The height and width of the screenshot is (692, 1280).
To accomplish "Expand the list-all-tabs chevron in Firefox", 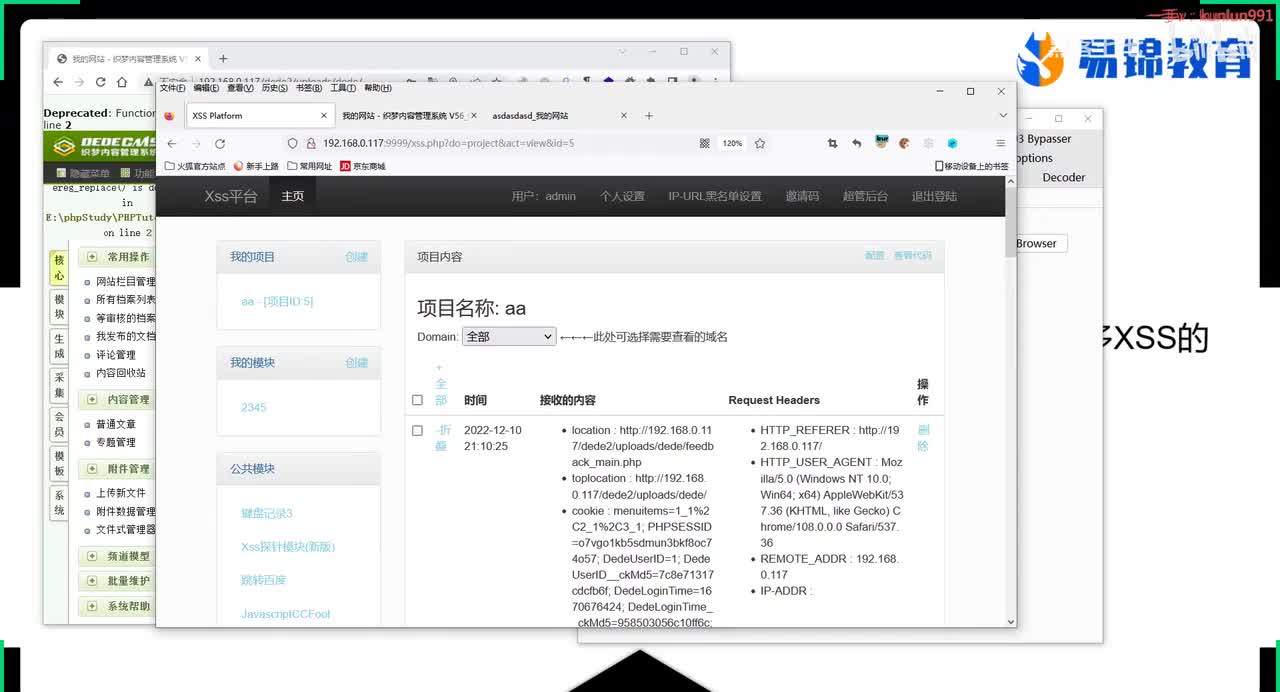I will coord(1003,116).
